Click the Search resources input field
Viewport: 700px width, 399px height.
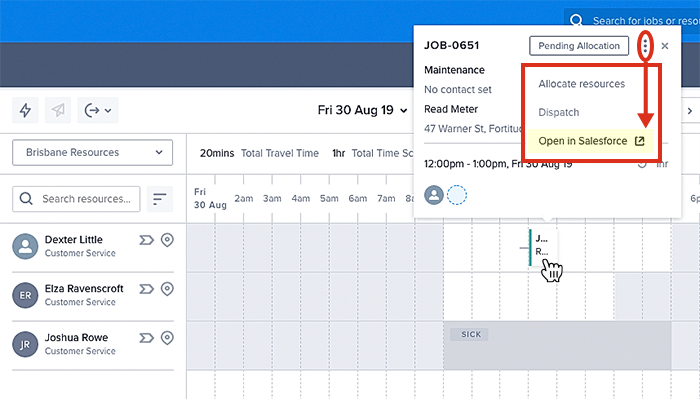(x=76, y=199)
